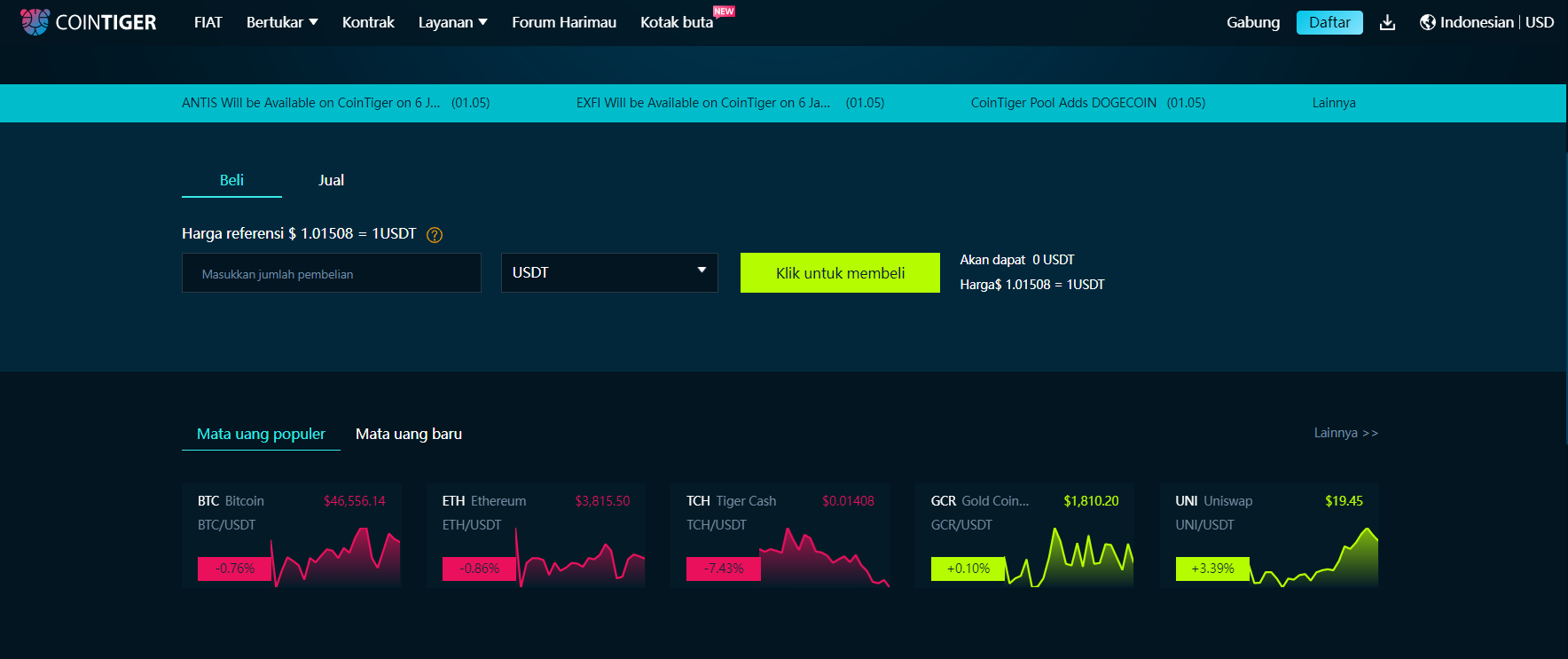The width and height of the screenshot is (1568, 659).
Task: Click the GCR price $1,810.20
Action: pos(1091,501)
